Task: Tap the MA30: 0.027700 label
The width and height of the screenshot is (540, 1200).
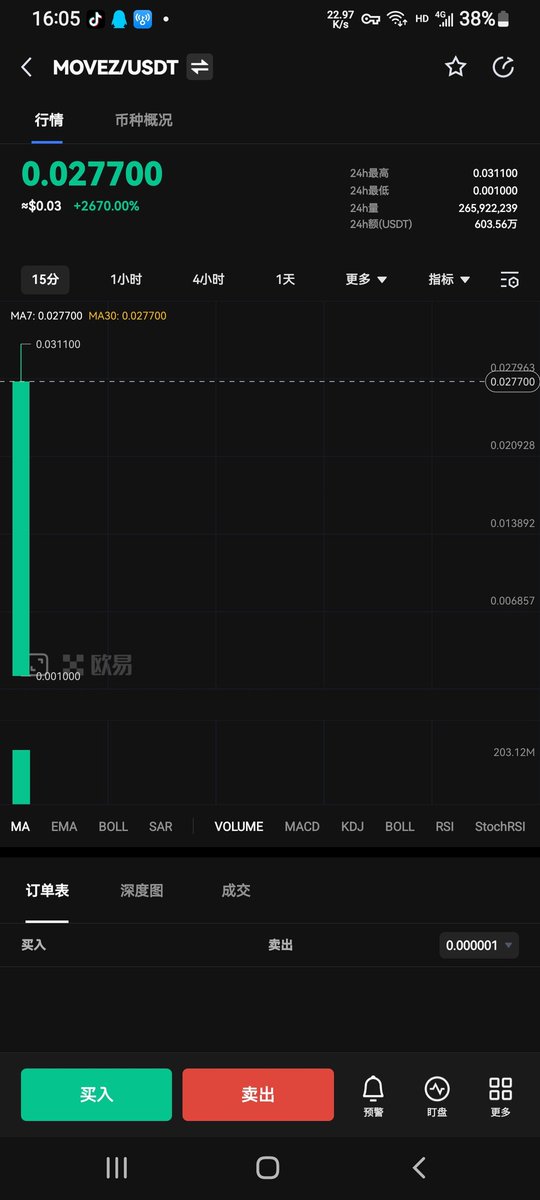Action: 128,316
